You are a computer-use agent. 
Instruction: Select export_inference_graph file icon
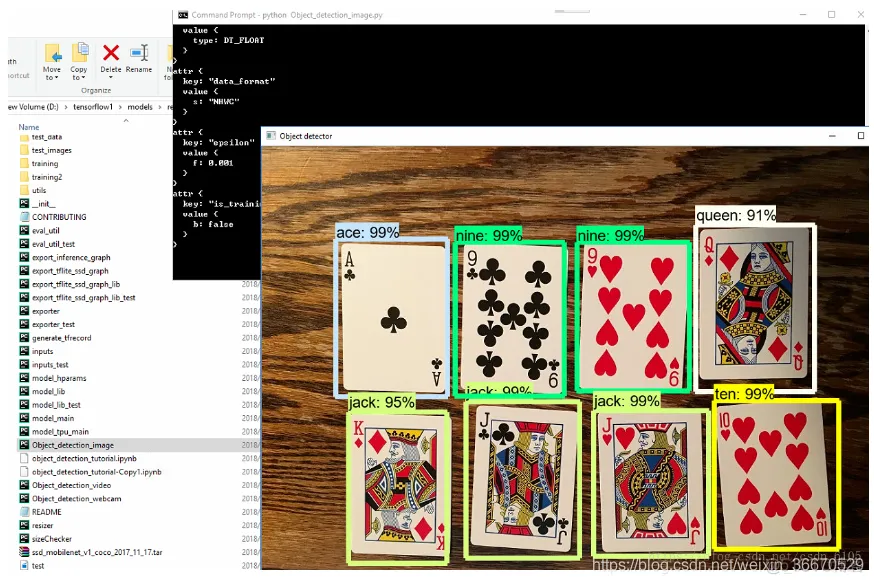click(24, 257)
